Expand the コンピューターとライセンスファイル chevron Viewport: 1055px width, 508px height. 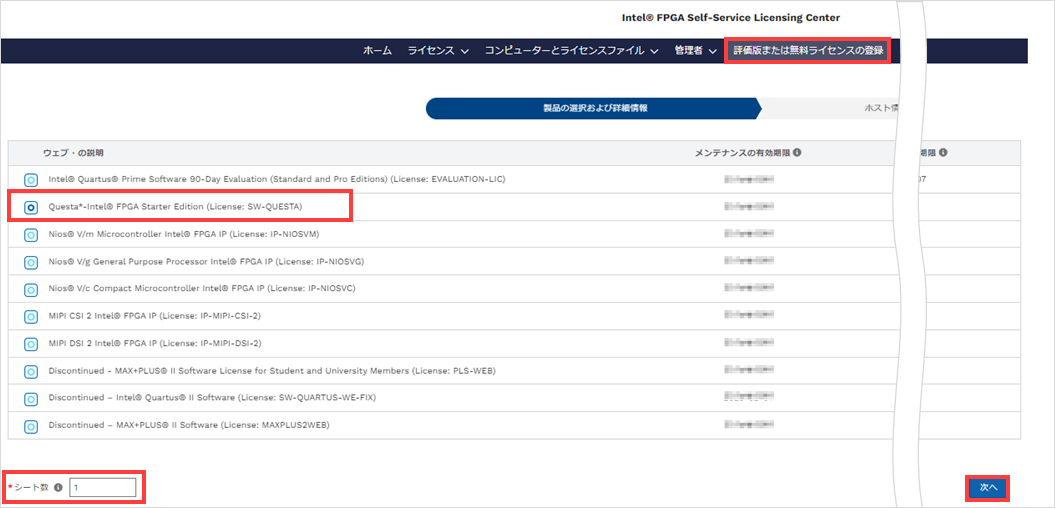pyautogui.click(x=654, y=52)
